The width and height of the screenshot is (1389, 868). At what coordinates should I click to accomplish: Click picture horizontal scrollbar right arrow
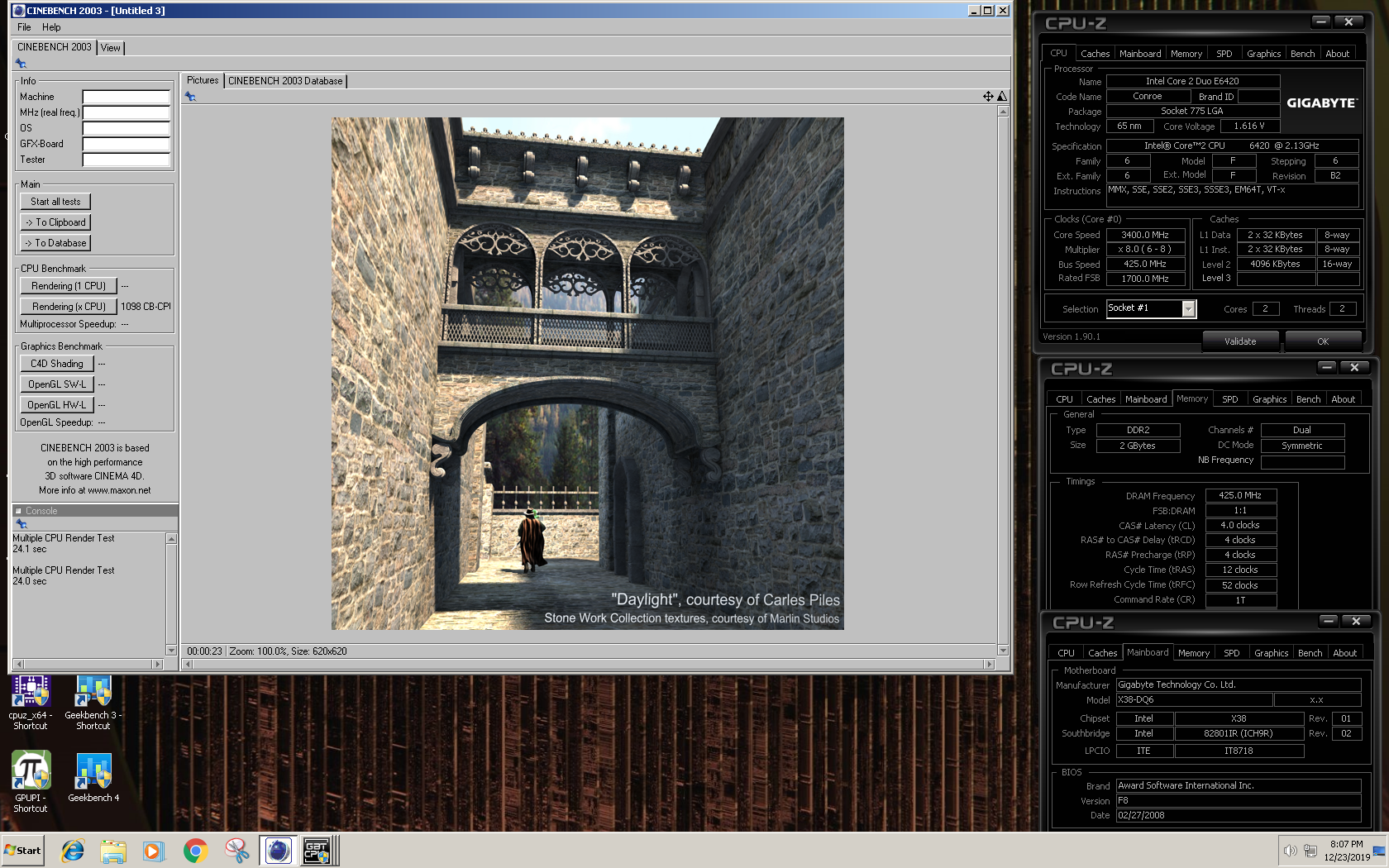click(989, 664)
